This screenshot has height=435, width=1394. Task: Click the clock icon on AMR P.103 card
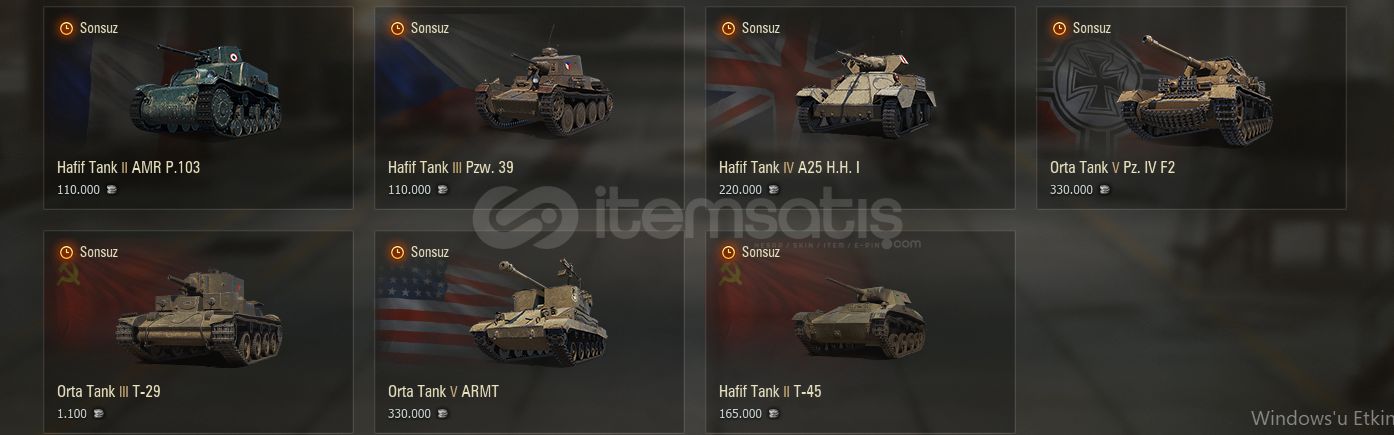(x=66, y=28)
